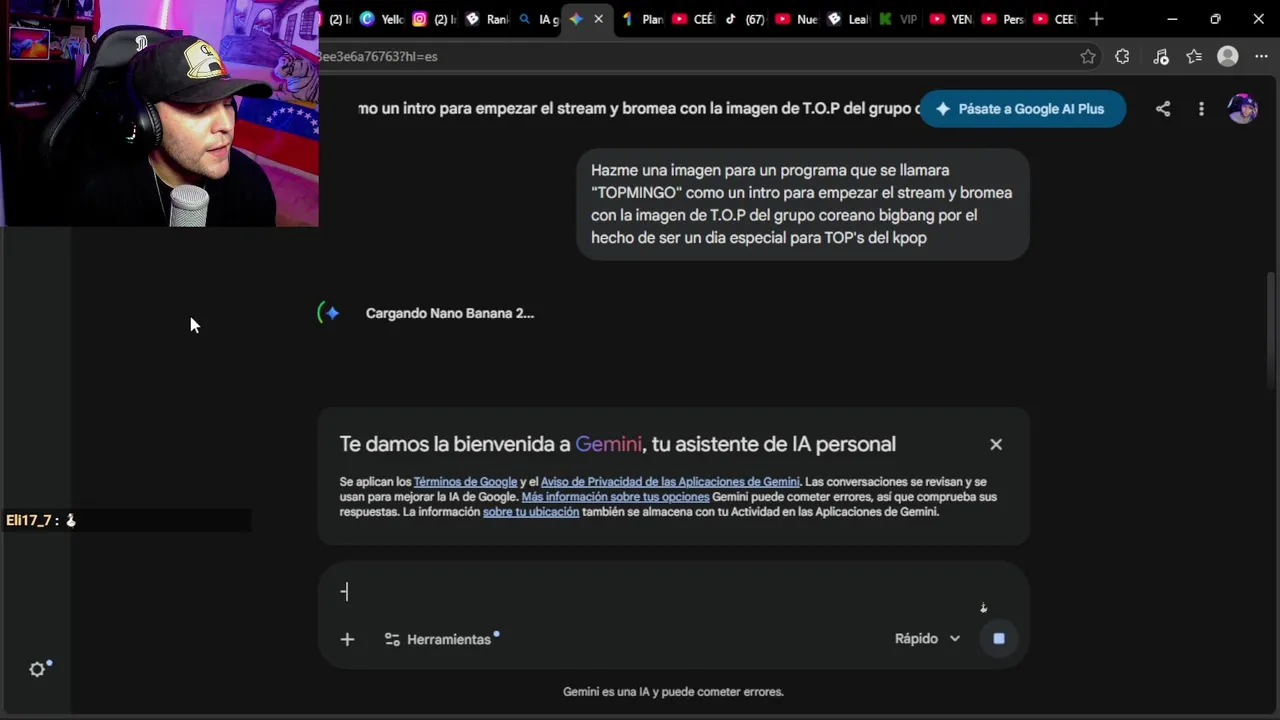Share the conversation with the share icon
The width and height of the screenshot is (1280, 720).
pos(1163,109)
